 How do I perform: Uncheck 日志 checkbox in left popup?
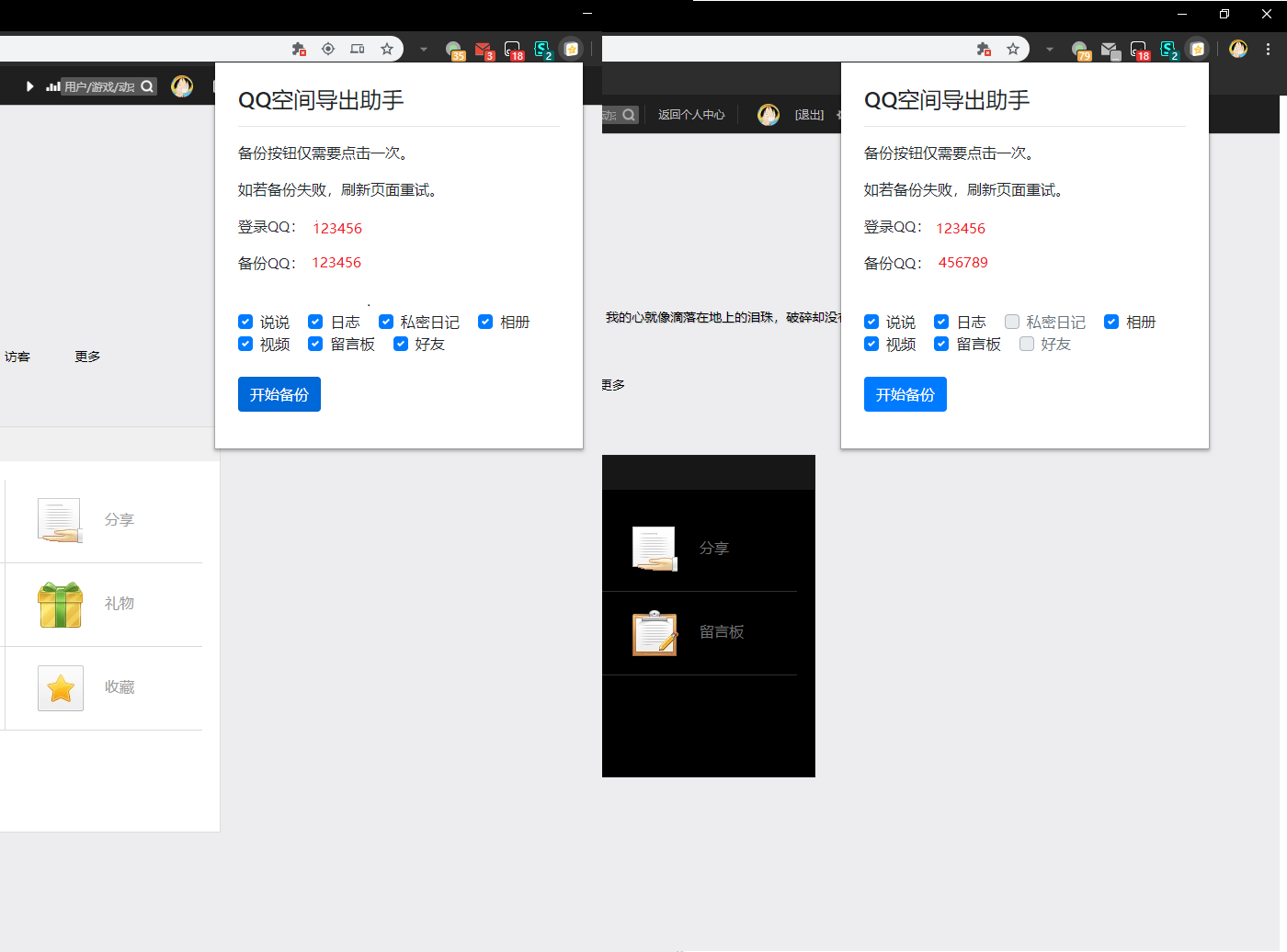(315, 322)
